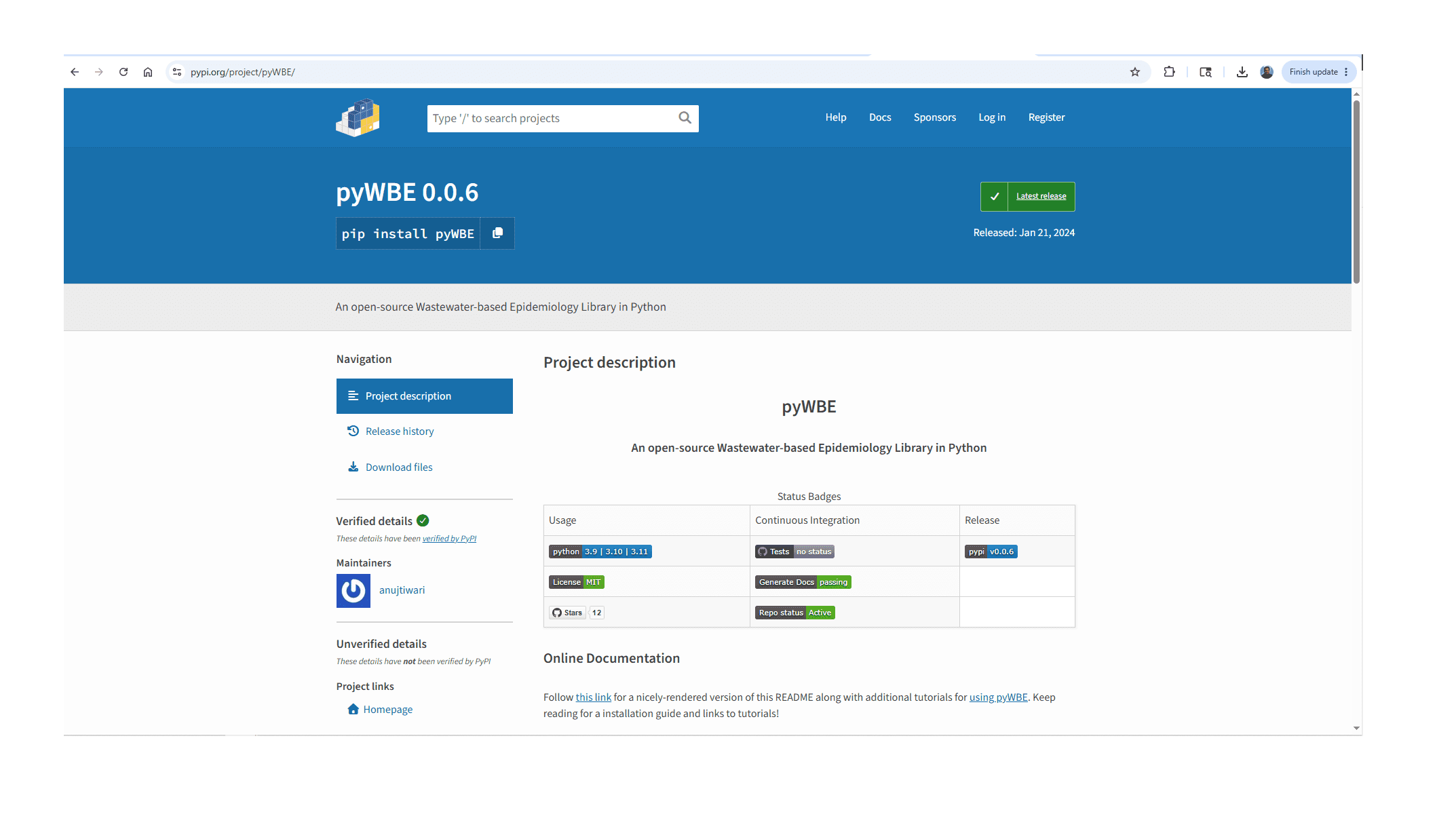Open the Chrome three-dot menu

(1347, 72)
